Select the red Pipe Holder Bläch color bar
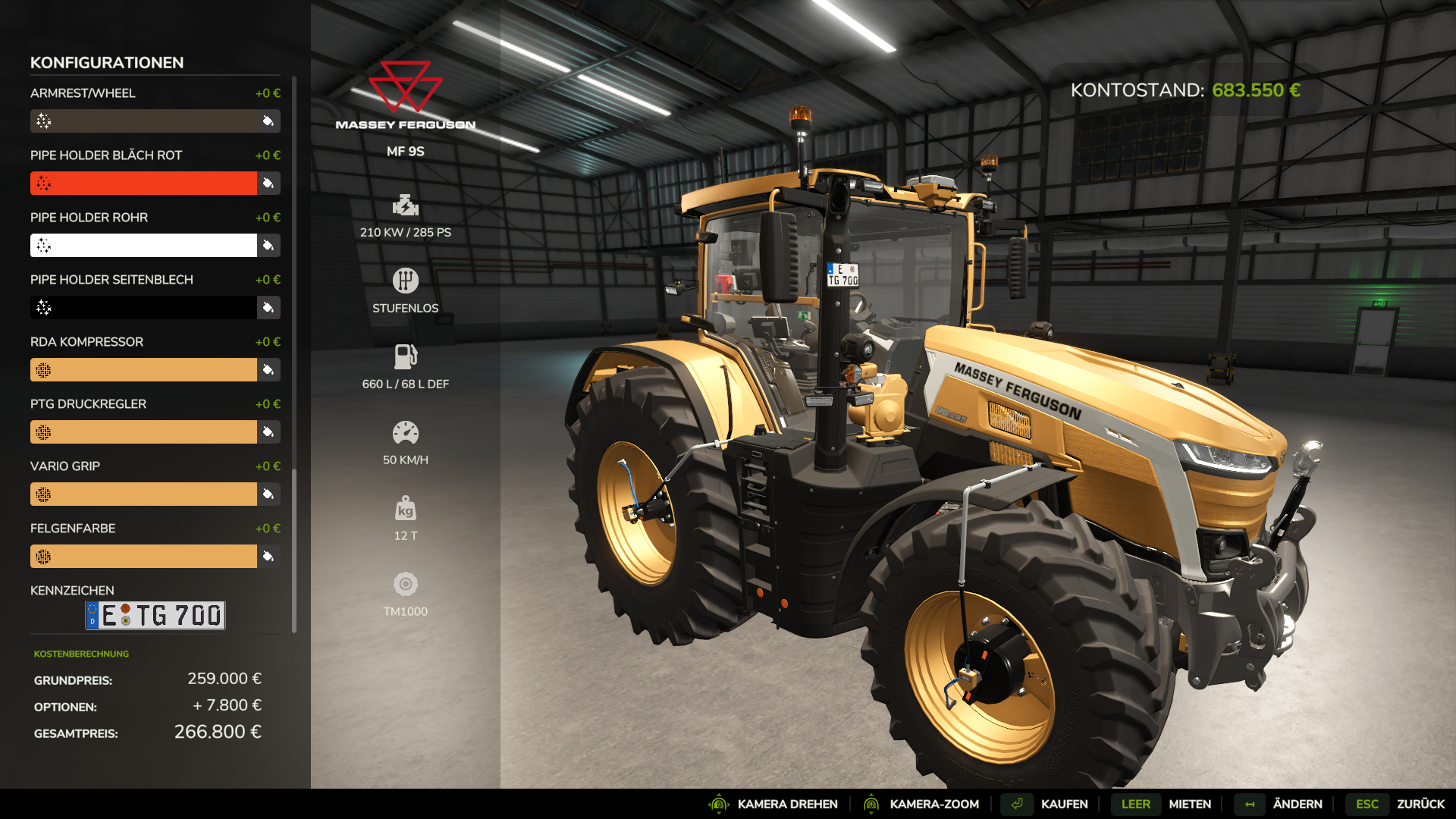The image size is (1456, 819). [144, 184]
